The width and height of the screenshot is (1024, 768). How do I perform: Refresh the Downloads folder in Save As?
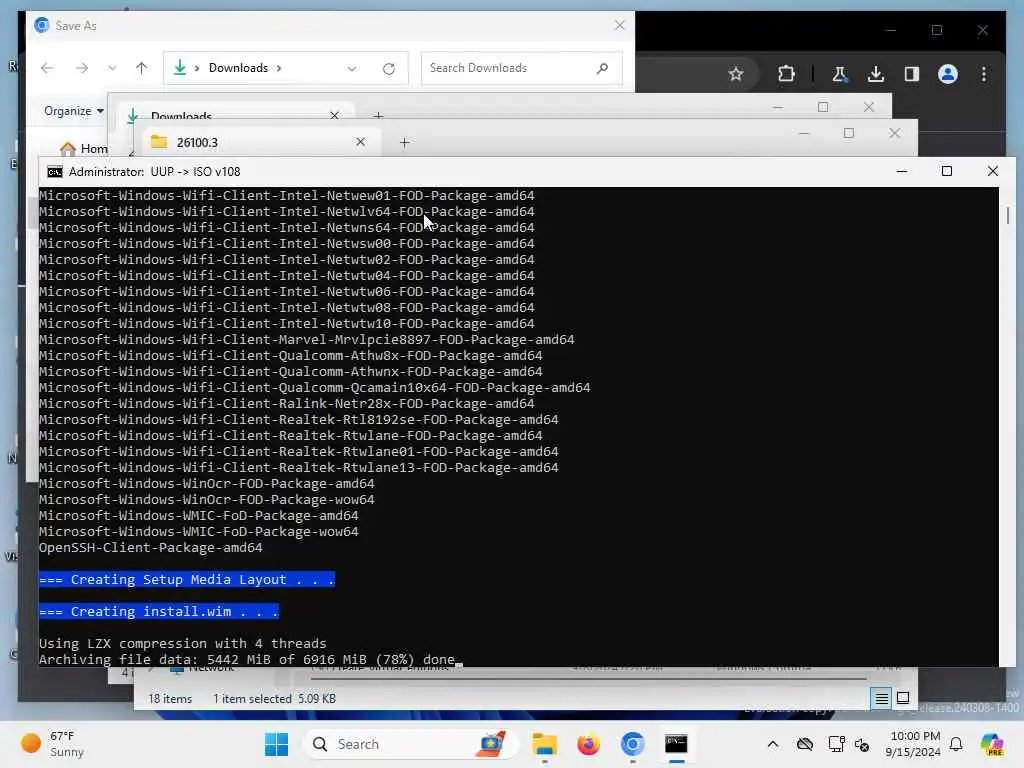(389, 68)
